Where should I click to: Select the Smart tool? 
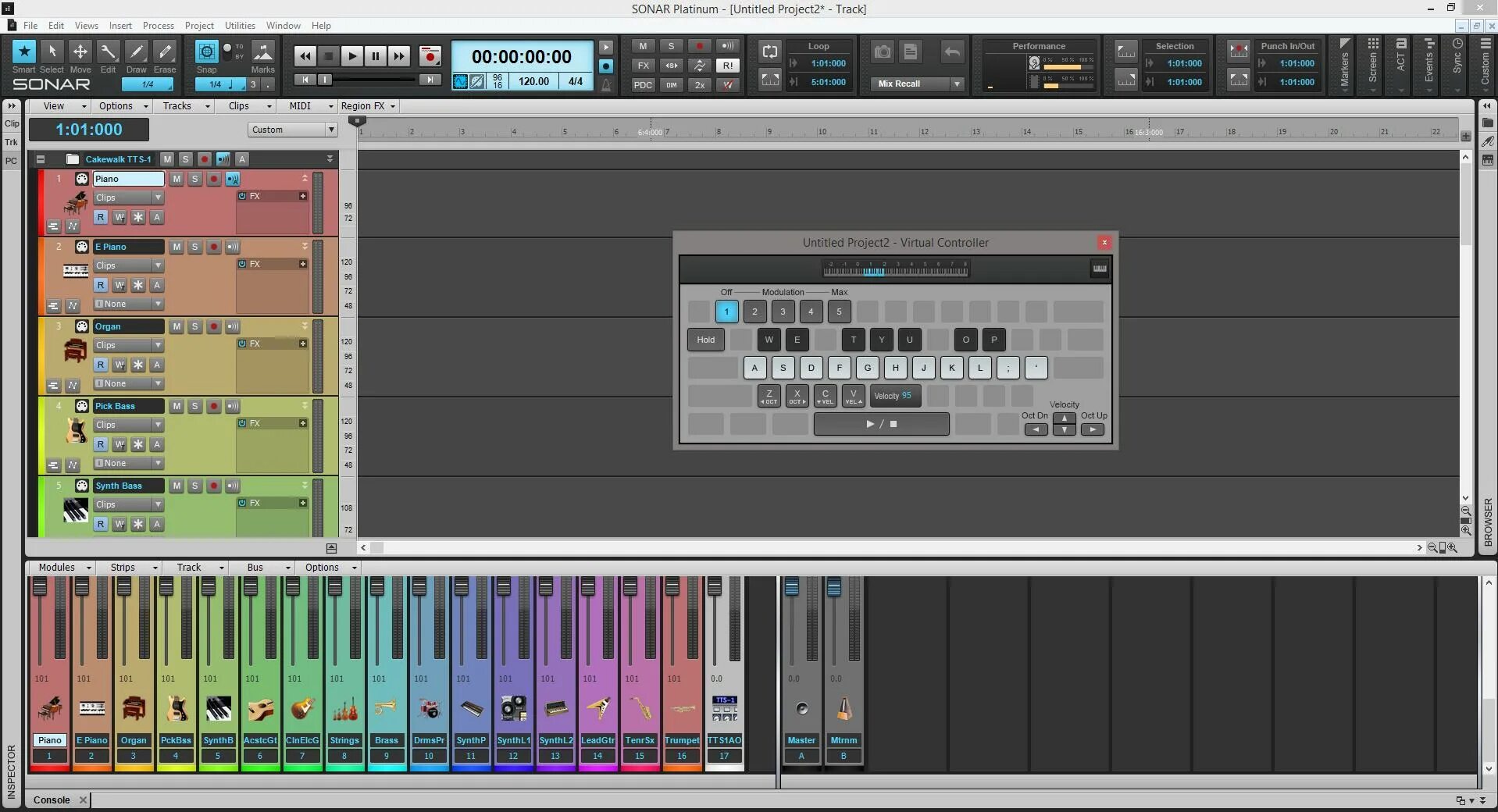tap(24, 52)
